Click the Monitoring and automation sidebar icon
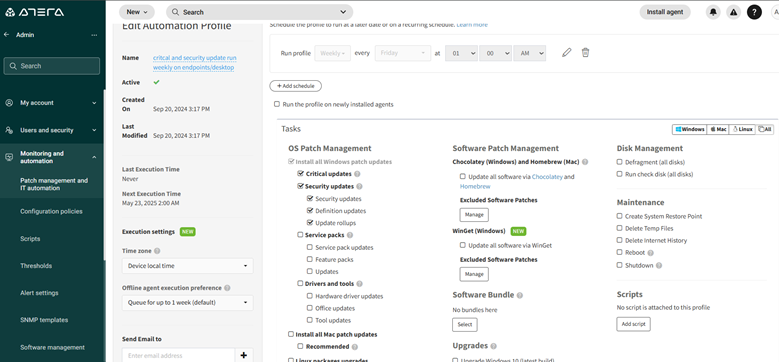This screenshot has width=779, height=362. (9, 157)
